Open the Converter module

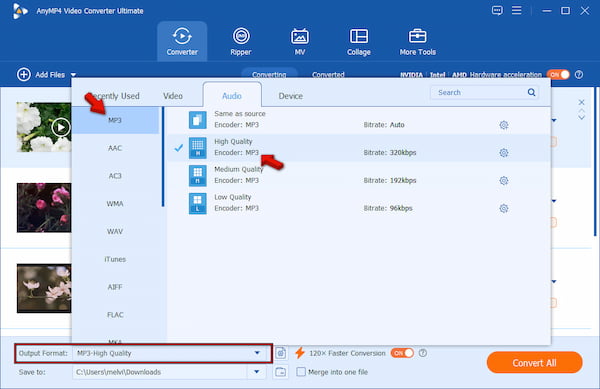[x=182, y=41]
